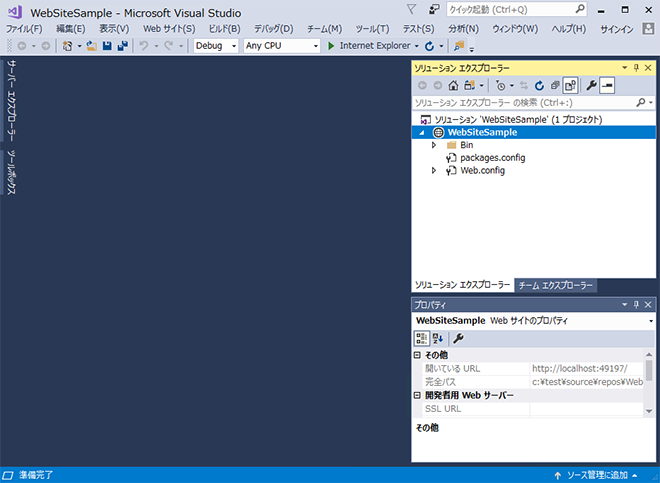Viewport: 660px width, 483px height.
Task: Click the pending changes filter clock icon
Action: pos(500,86)
